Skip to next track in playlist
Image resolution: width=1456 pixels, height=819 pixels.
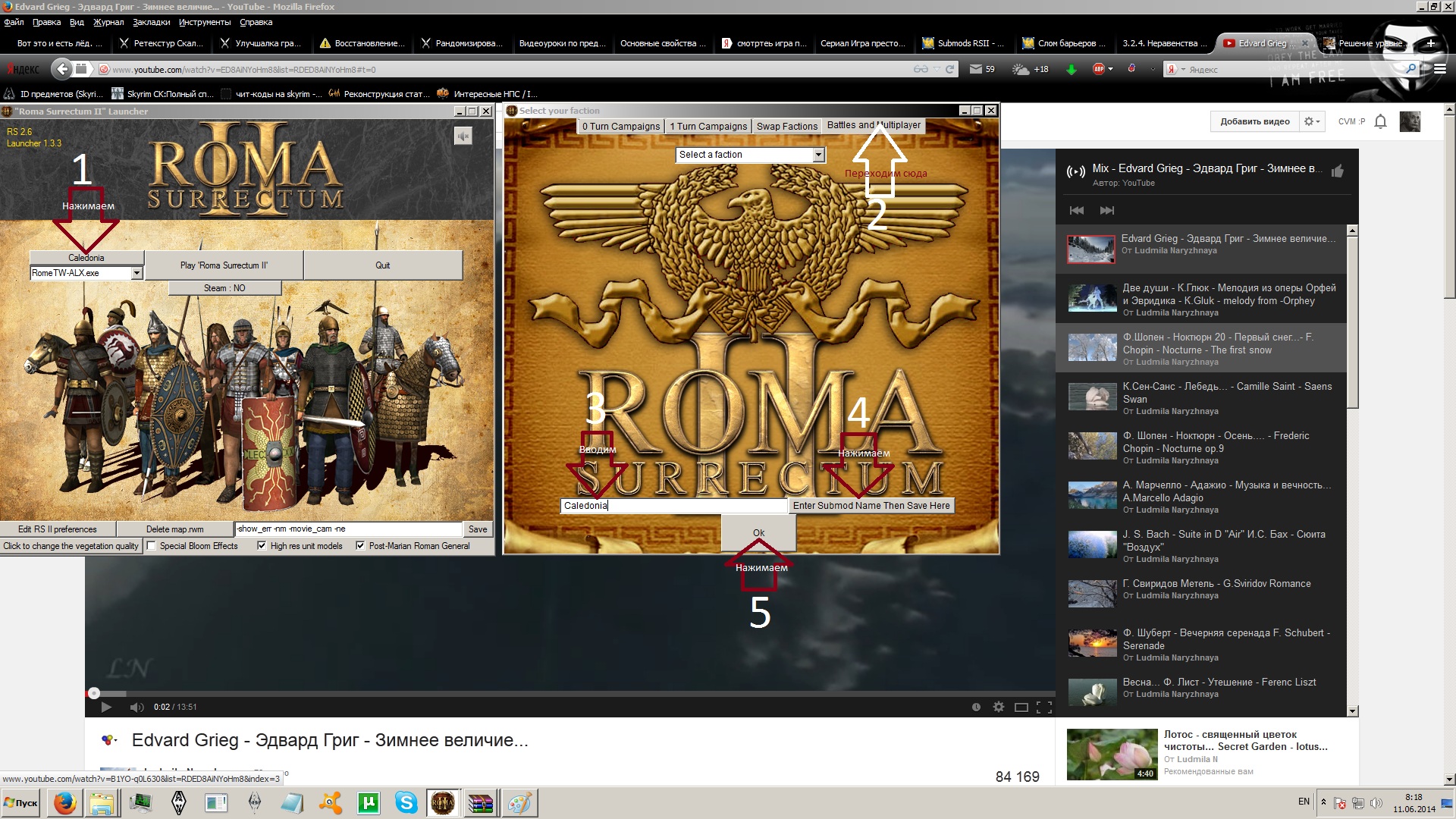pos(1107,211)
